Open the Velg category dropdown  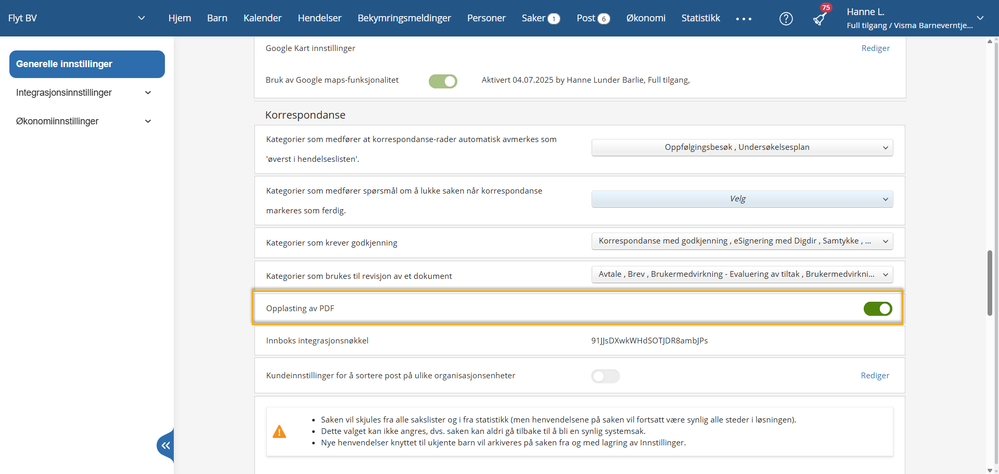(742, 199)
